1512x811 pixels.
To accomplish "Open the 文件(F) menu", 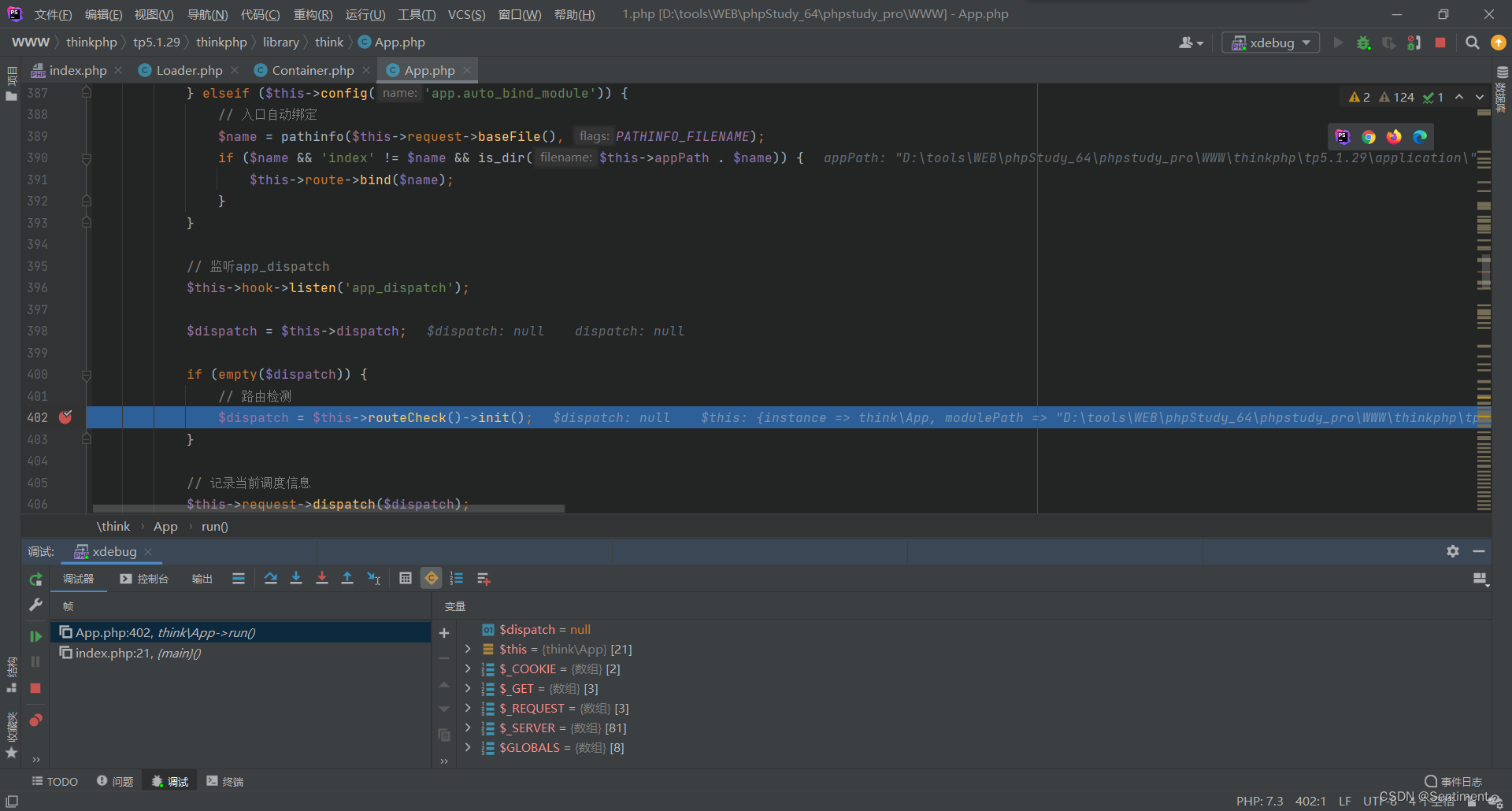I will [x=54, y=14].
